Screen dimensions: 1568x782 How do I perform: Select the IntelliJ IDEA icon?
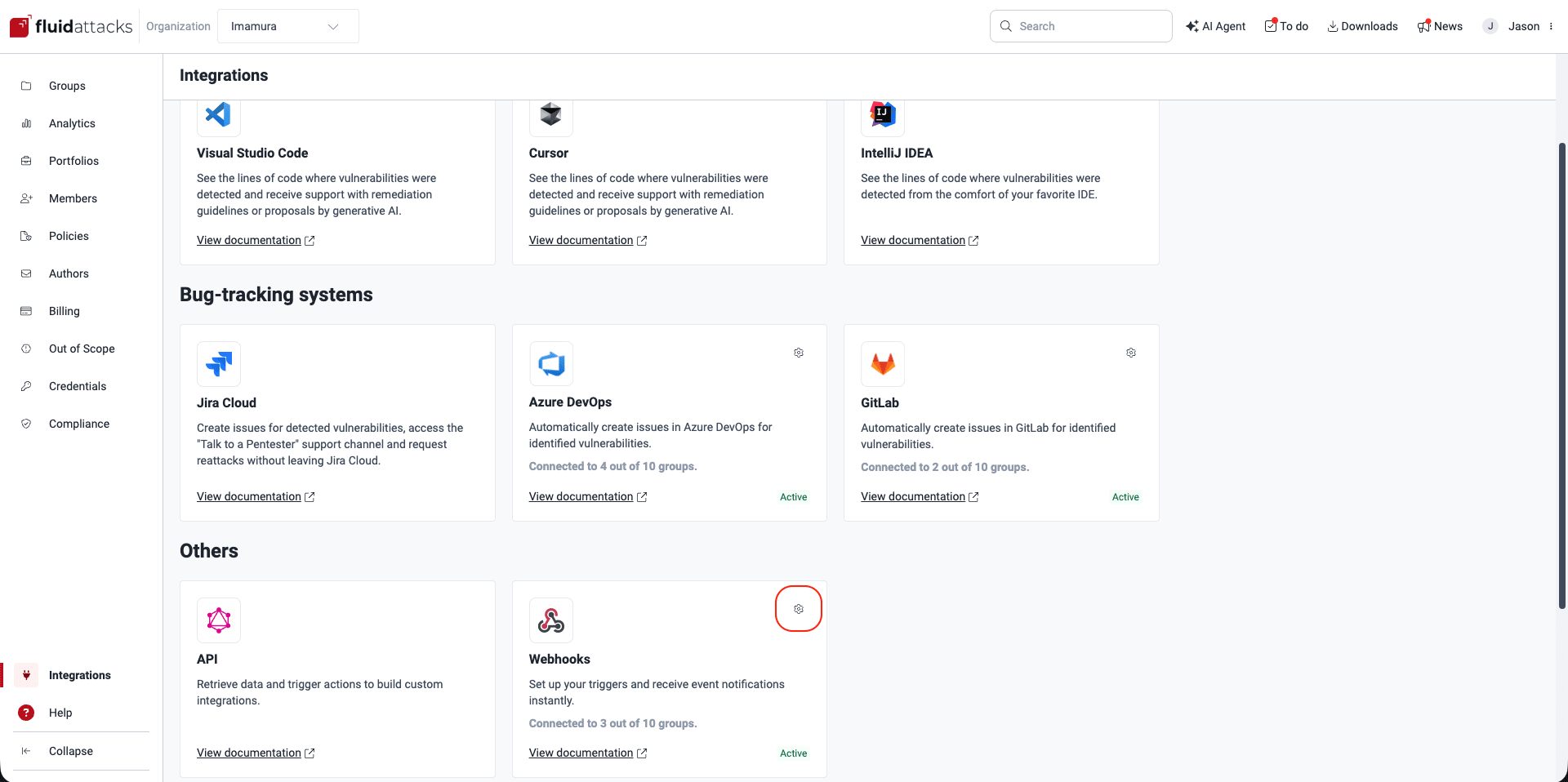pyautogui.click(x=883, y=116)
